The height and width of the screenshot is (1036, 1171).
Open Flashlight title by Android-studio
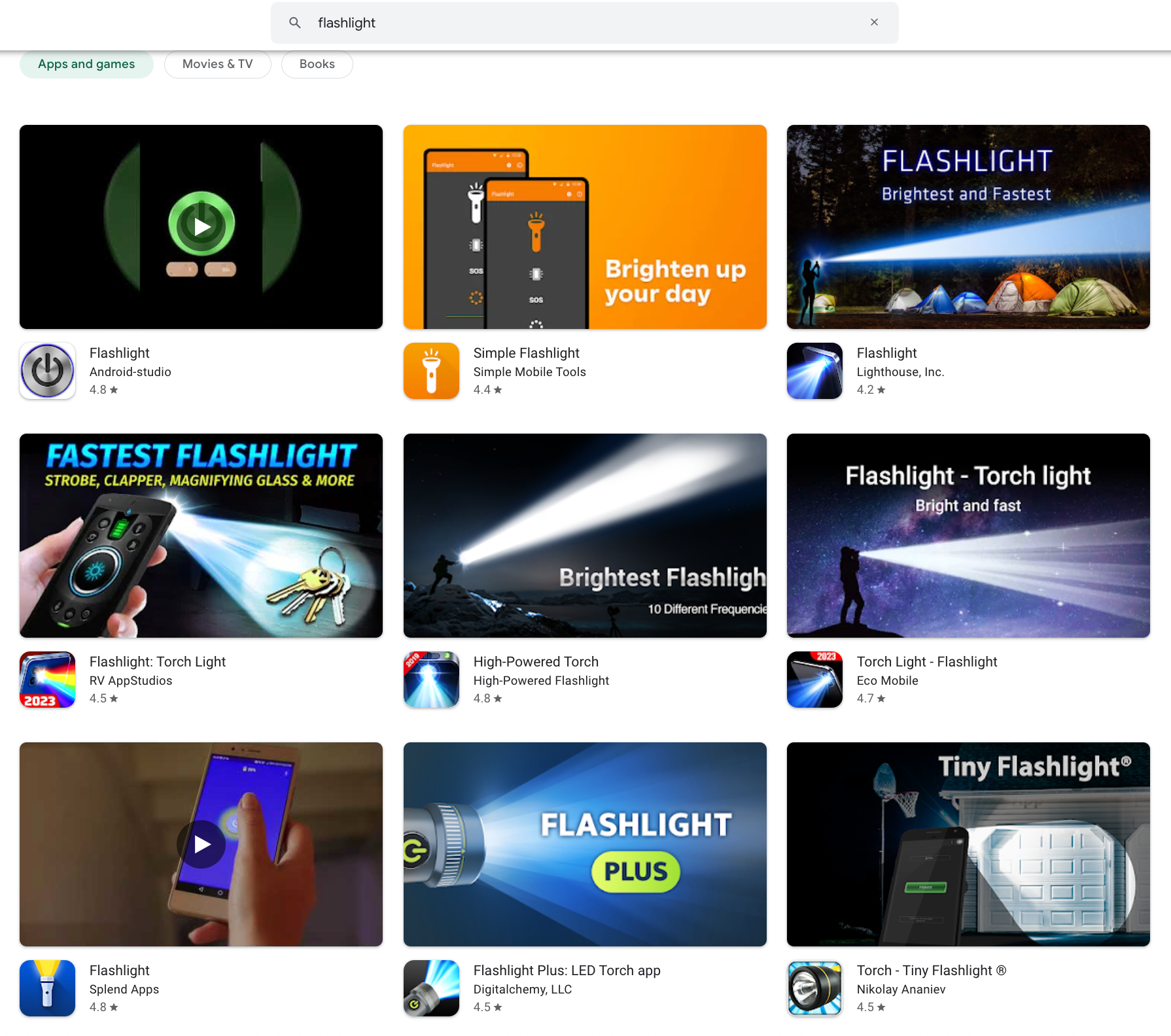point(120,353)
